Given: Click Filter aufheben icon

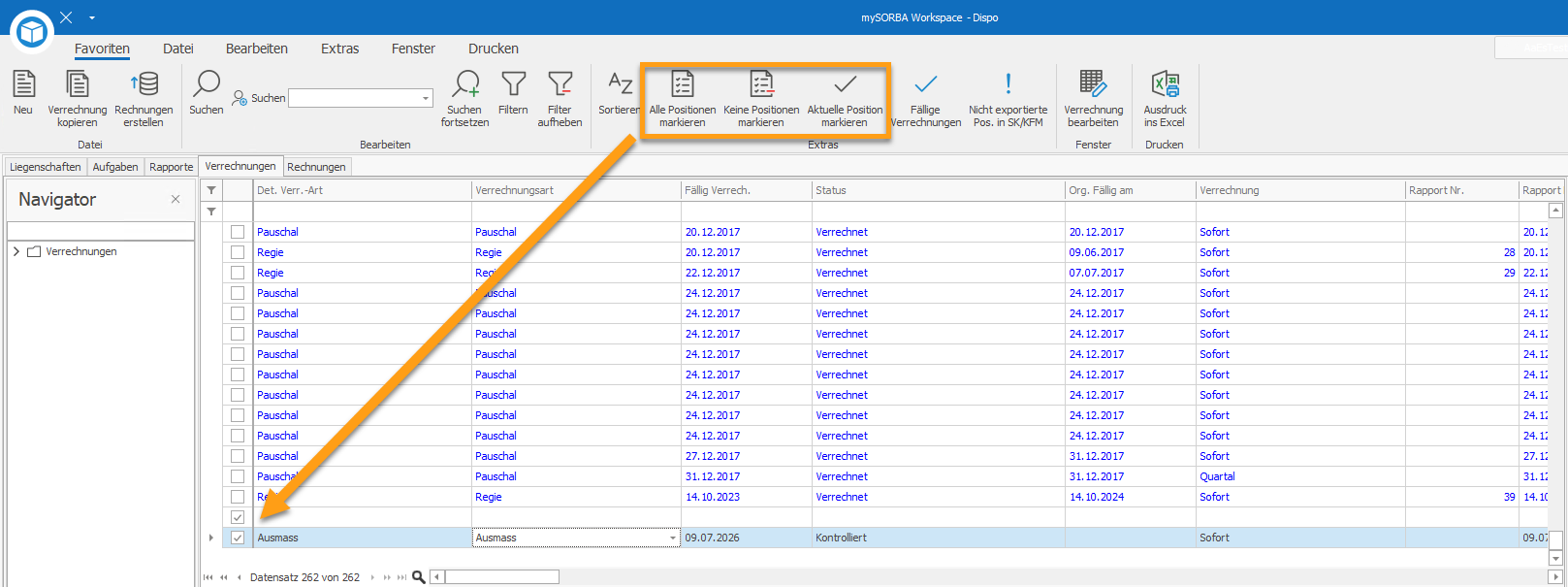Looking at the screenshot, I should 560,83.
